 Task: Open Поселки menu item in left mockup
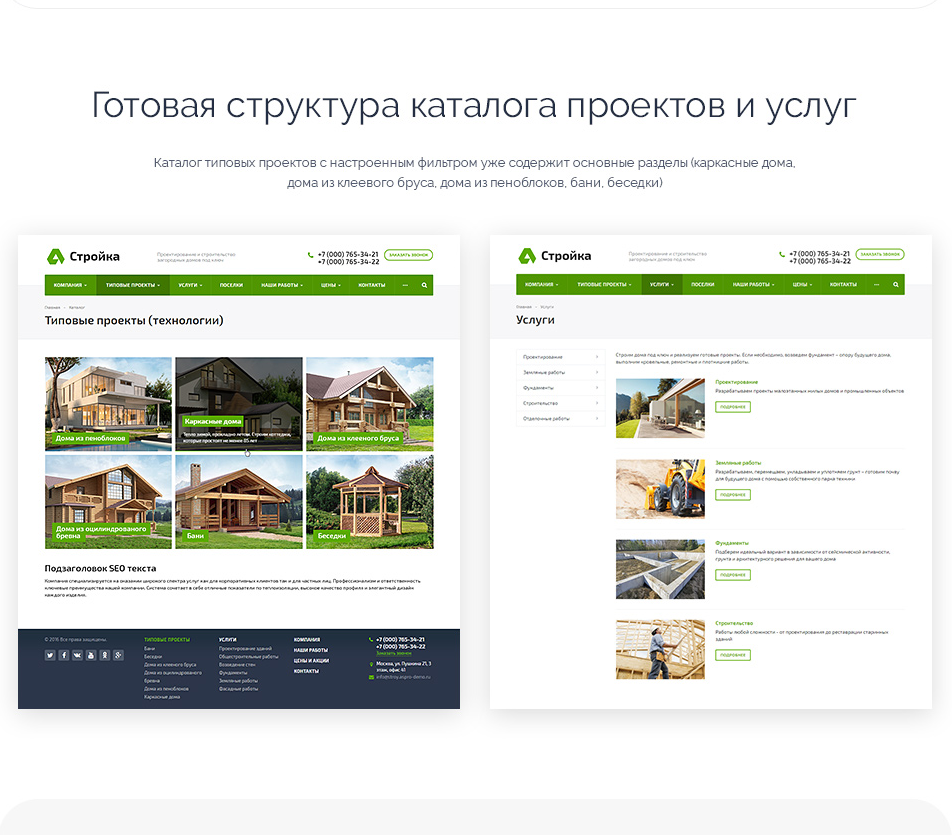pyautogui.click(x=231, y=285)
